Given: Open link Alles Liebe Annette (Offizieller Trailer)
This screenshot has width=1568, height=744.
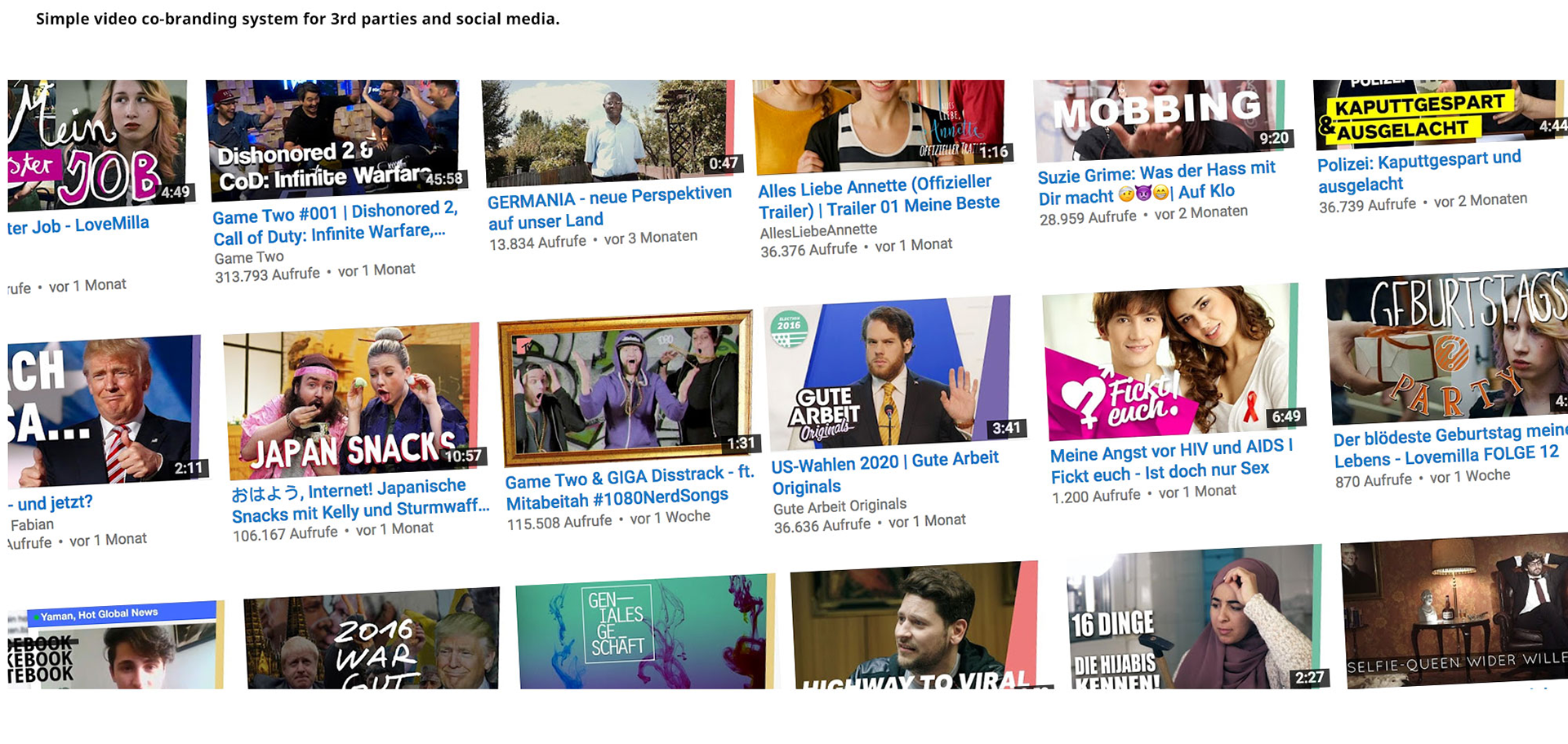Looking at the screenshot, I should 879,197.
